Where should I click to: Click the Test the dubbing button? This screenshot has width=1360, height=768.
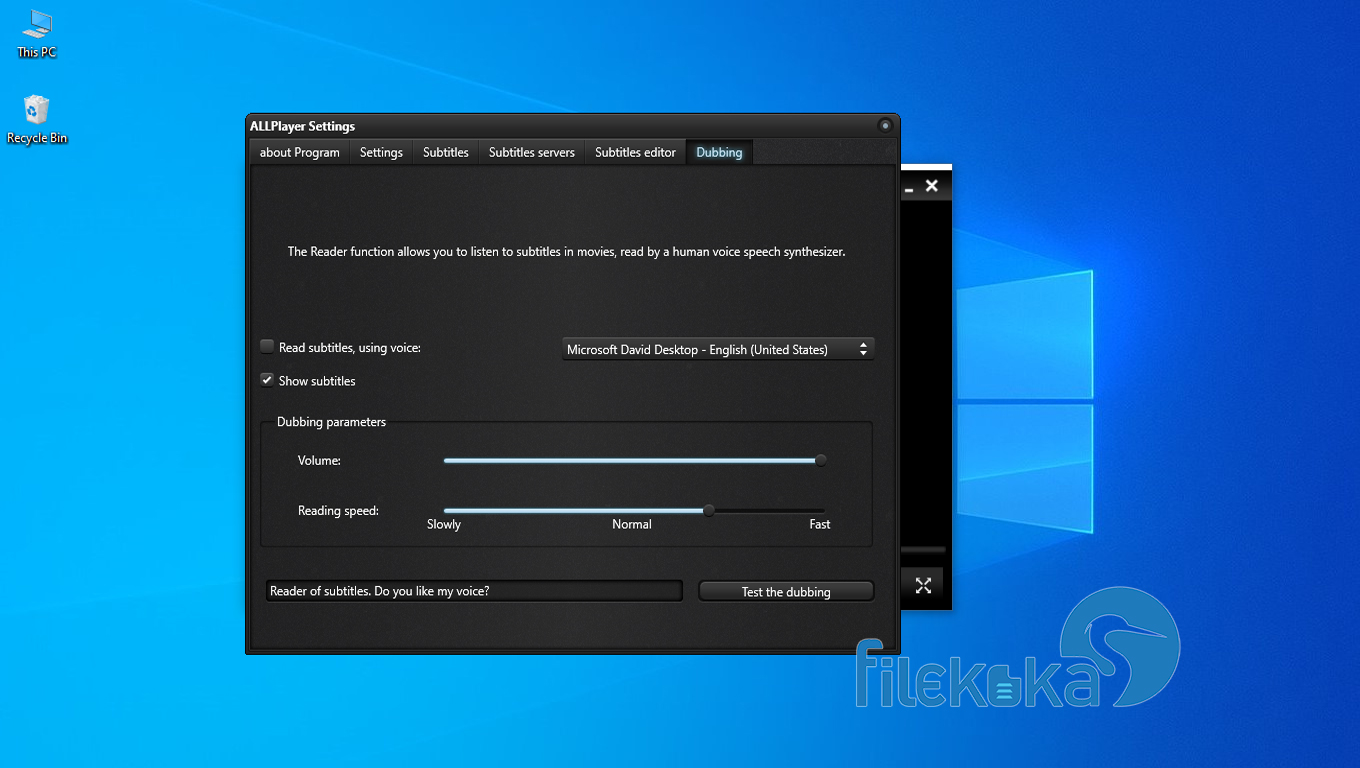click(786, 592)
